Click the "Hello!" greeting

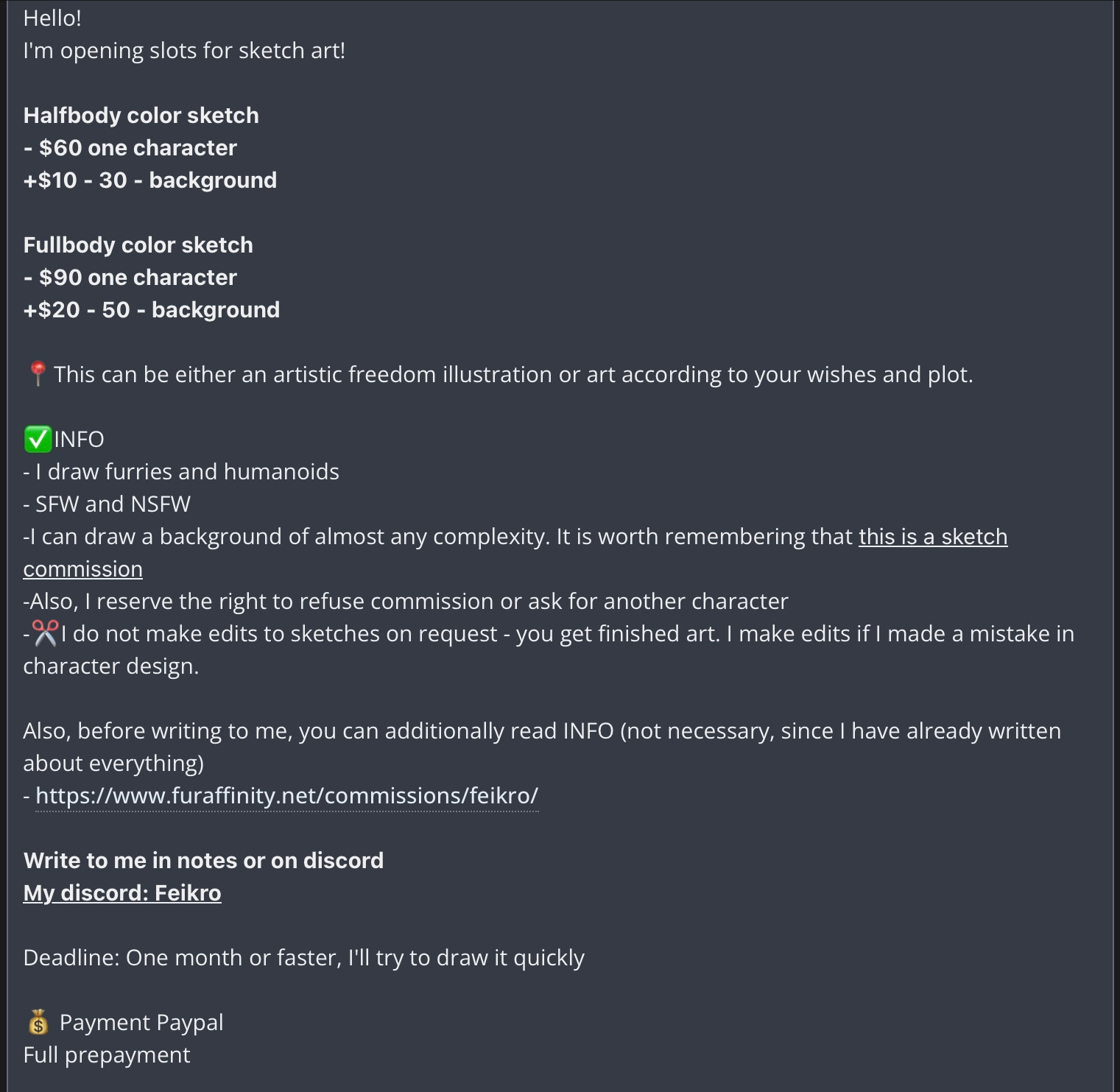click(x=52, y=18)
